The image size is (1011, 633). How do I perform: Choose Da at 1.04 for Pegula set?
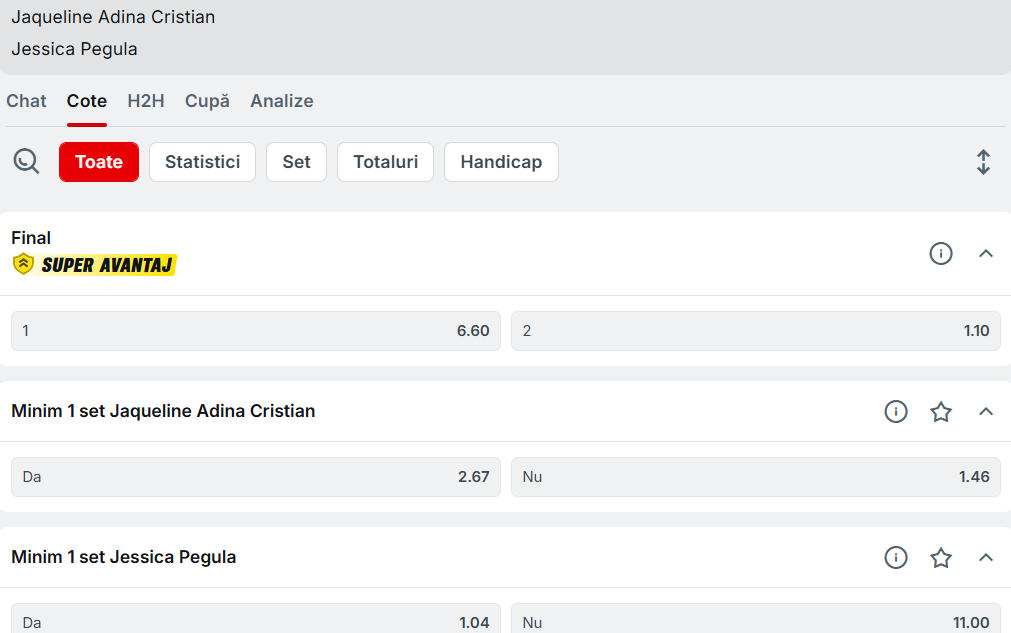click(256, 621)
